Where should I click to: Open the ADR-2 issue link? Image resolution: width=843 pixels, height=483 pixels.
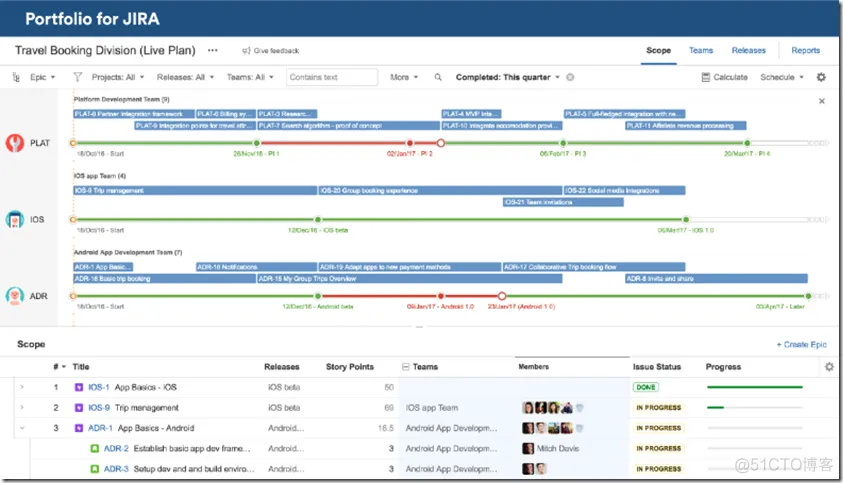tap(116, 449)
